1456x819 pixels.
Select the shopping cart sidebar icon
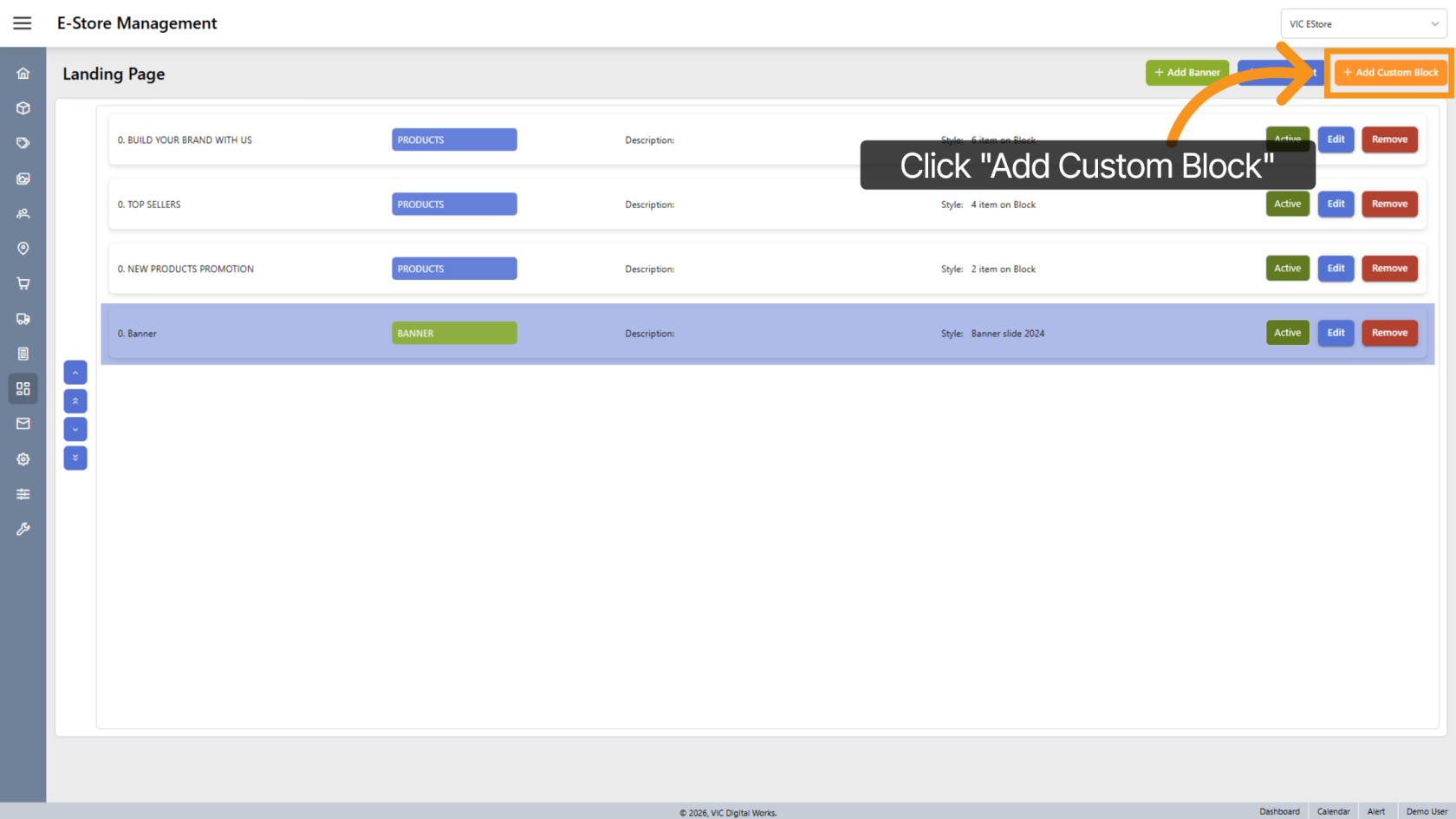(23, 283)
